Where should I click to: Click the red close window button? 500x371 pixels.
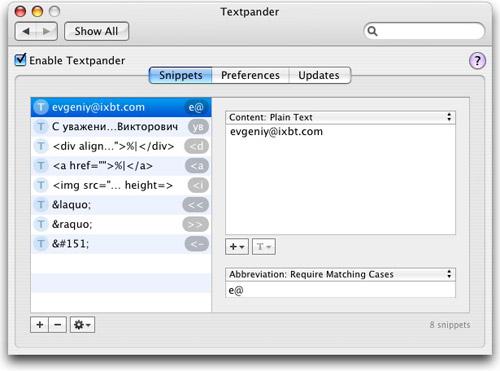tap(20, 12)
